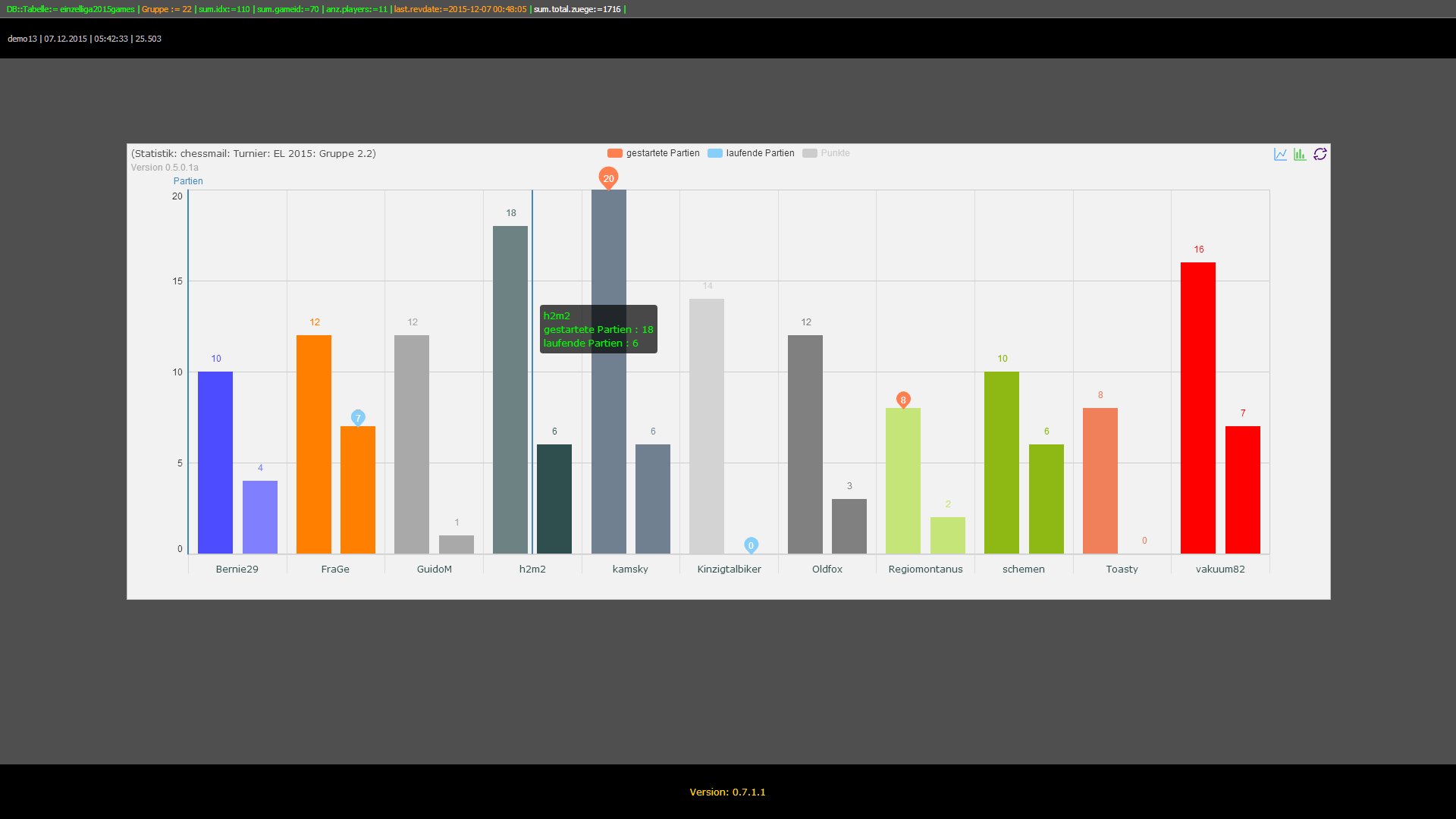
Task: Toggle gestartete Partien legend series
Action: (654, 153)
